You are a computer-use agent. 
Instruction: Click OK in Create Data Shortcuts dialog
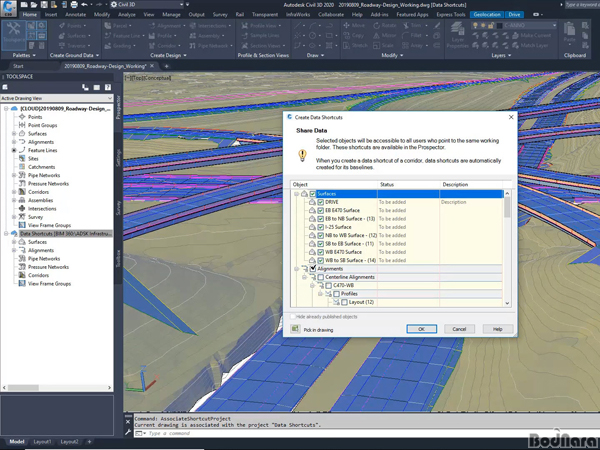click(x=421, y=329)
